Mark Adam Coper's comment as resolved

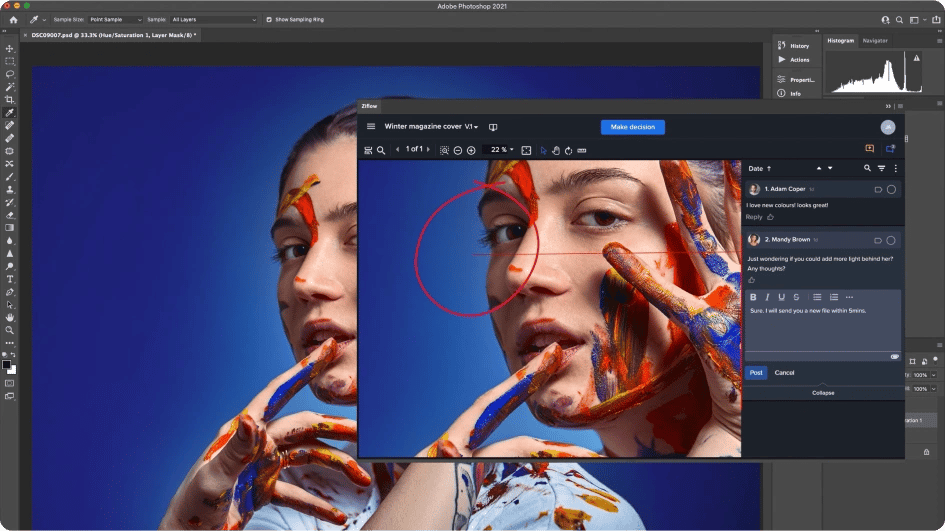point(891,189)
